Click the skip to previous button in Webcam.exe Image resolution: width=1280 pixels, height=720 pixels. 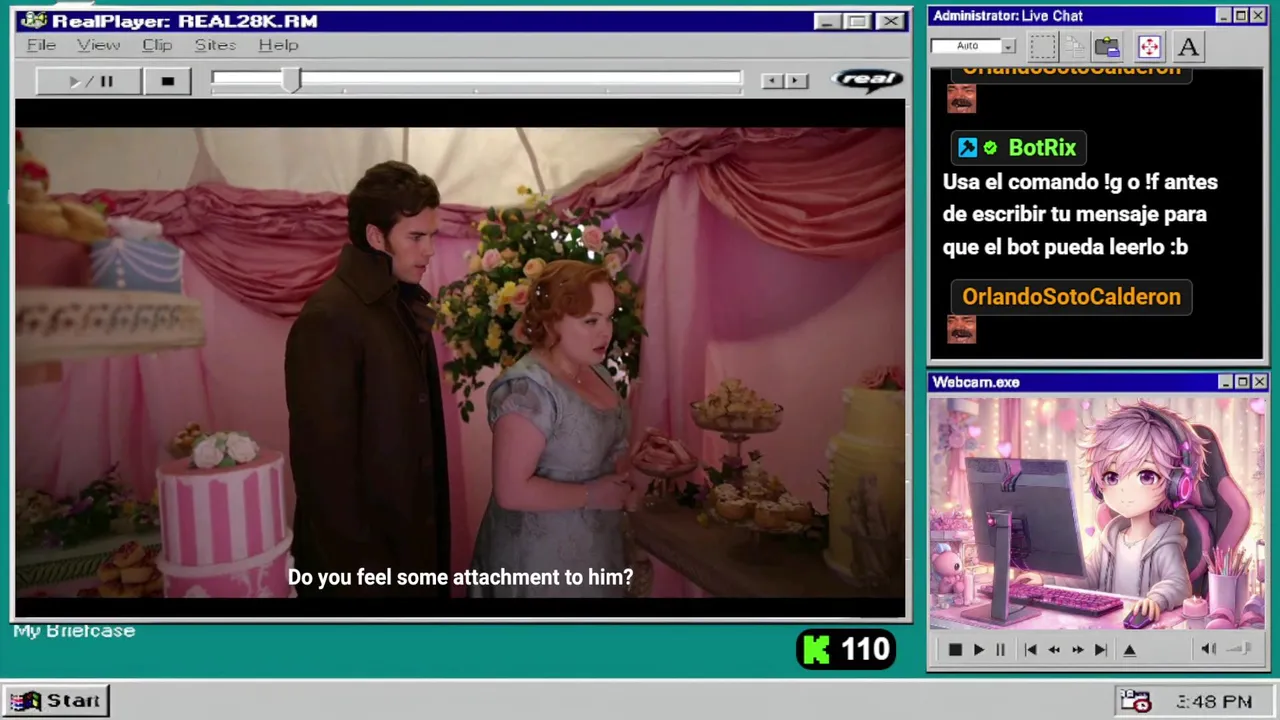coord(1030,650)
